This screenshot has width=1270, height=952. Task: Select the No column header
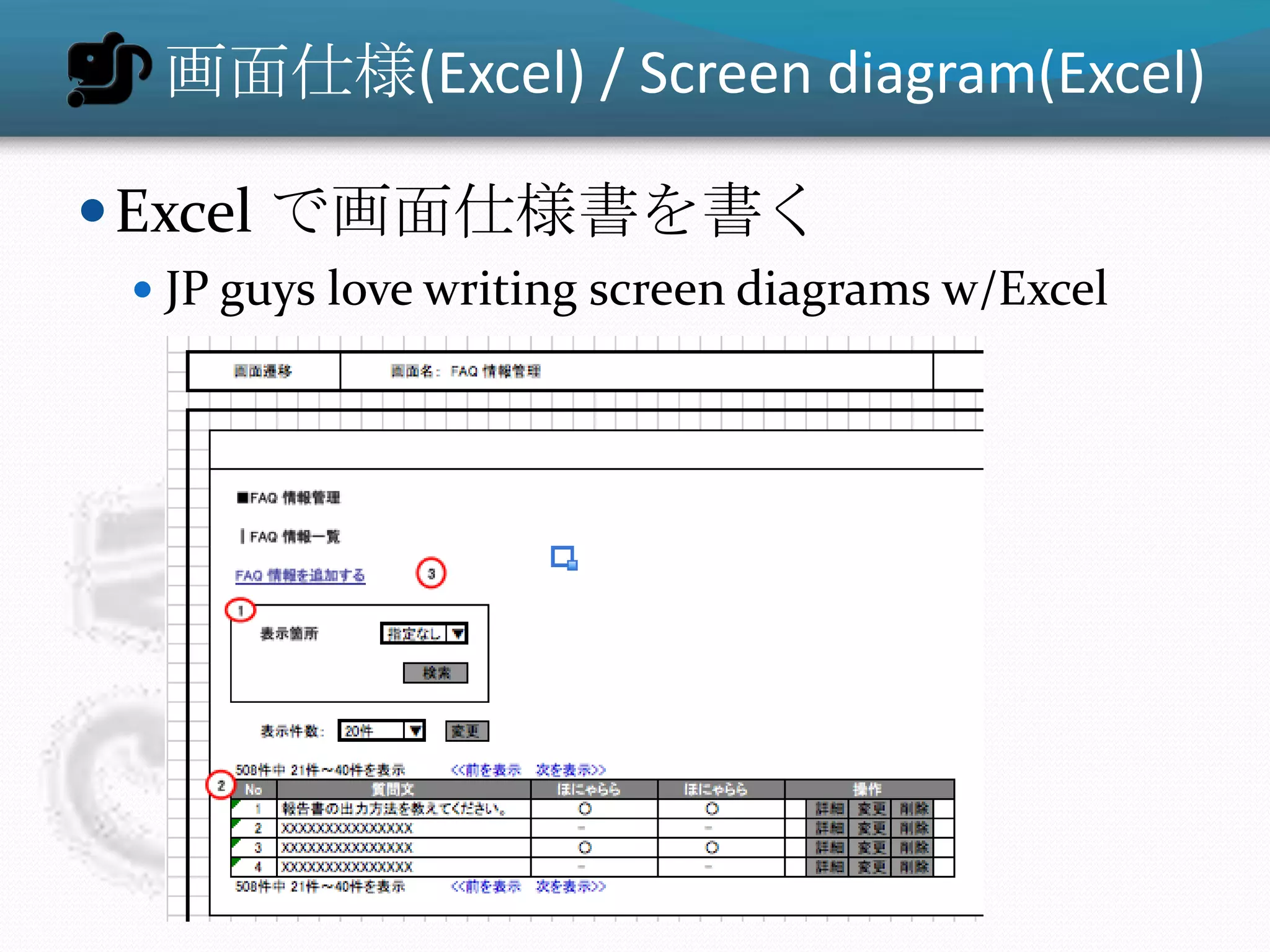pyautogui.click(x=254, y=789)
